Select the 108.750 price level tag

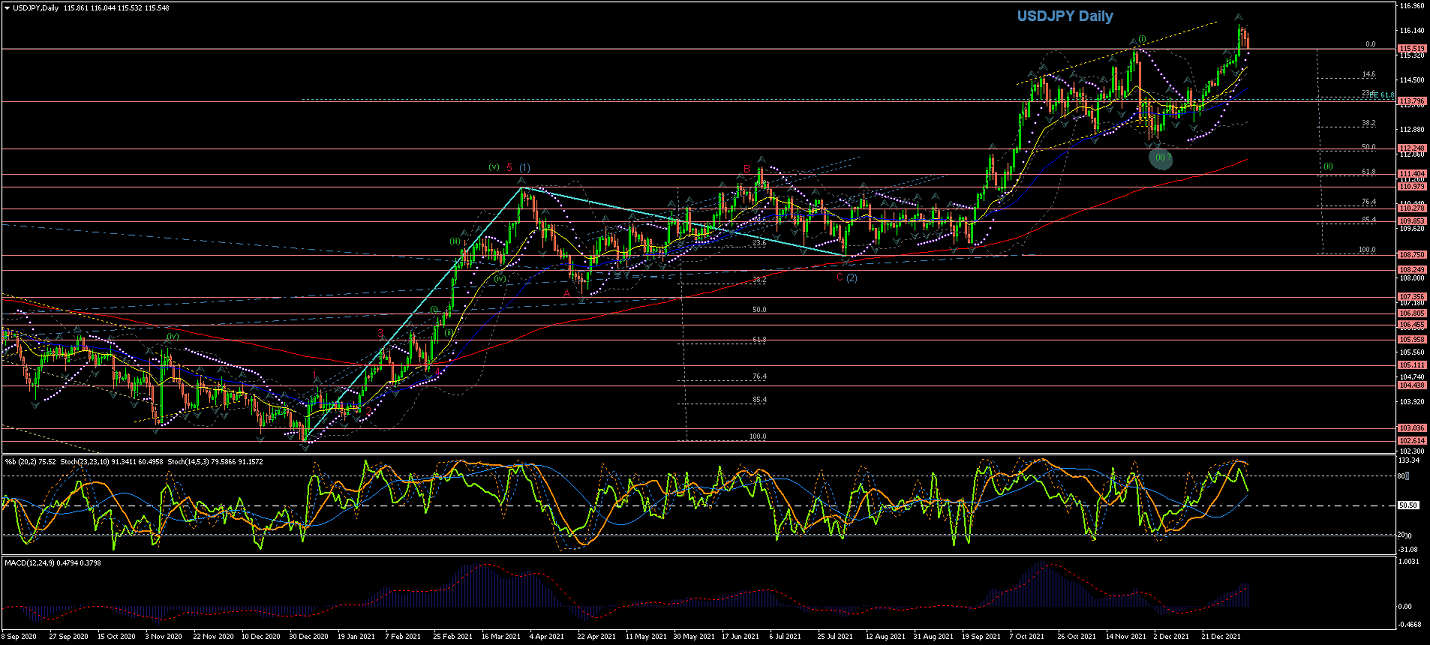coord(1412,255)
